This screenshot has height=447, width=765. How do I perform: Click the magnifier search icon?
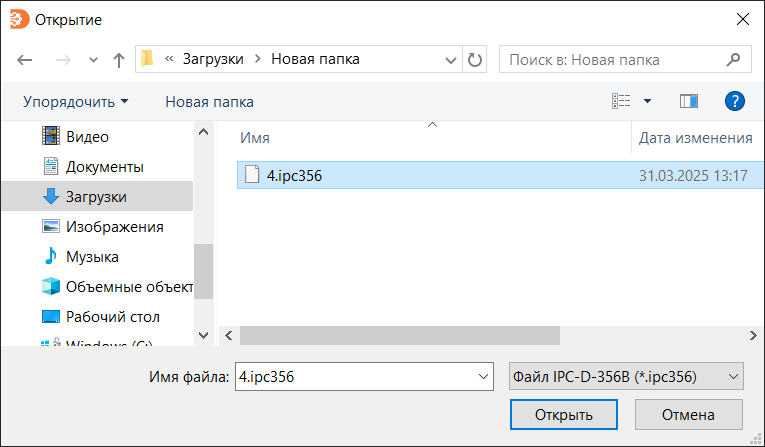[x=733, y=60]
